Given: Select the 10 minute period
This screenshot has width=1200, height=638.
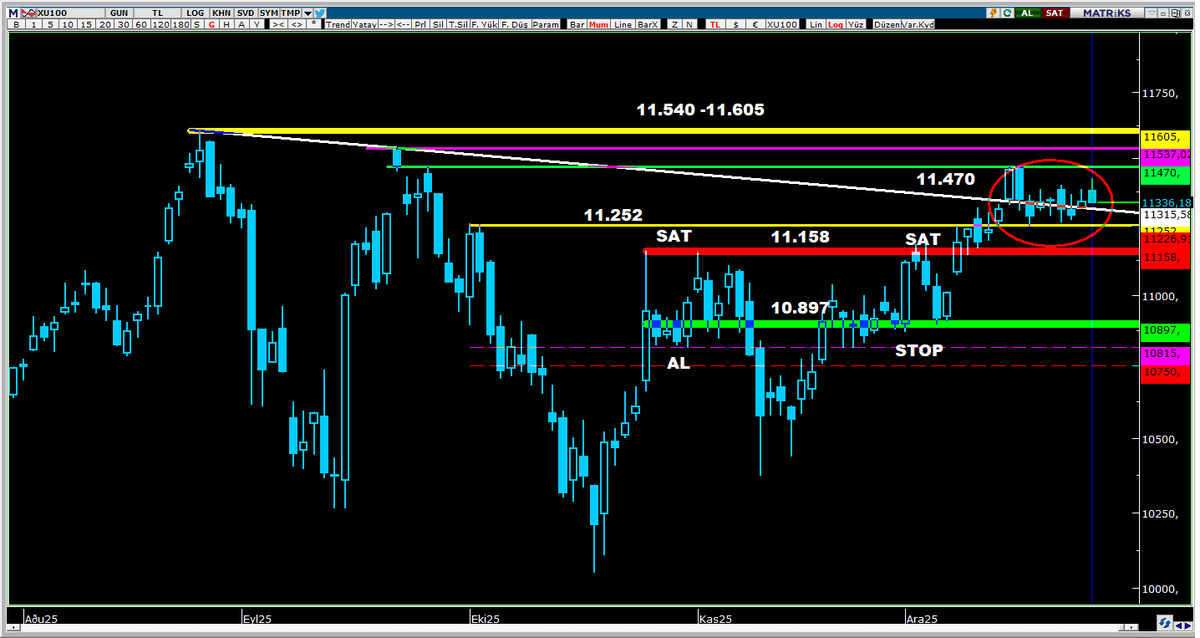Looking at the screenshot, I should [68, 24].
